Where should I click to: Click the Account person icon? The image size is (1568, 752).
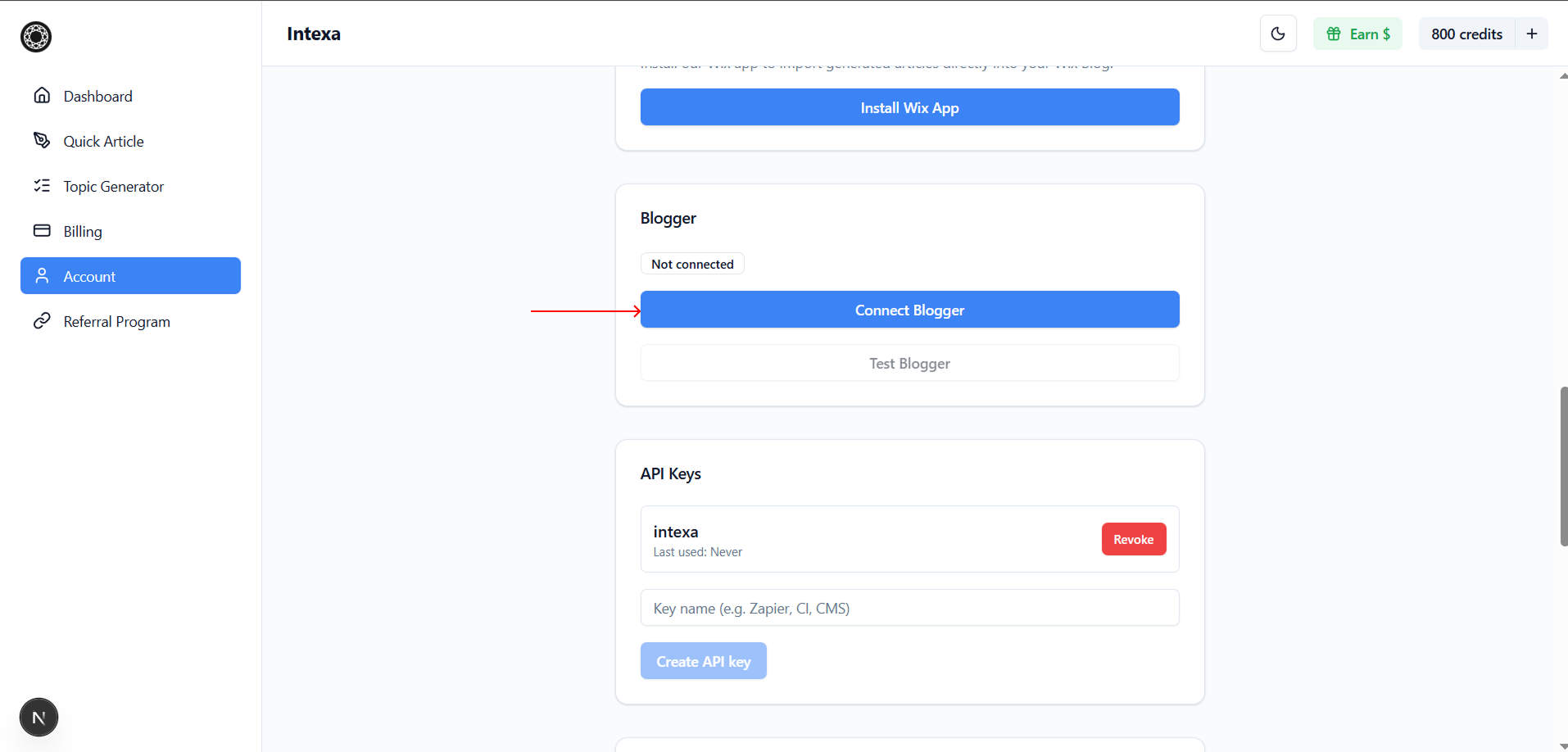pyautogui.click(x=42, y=275)
